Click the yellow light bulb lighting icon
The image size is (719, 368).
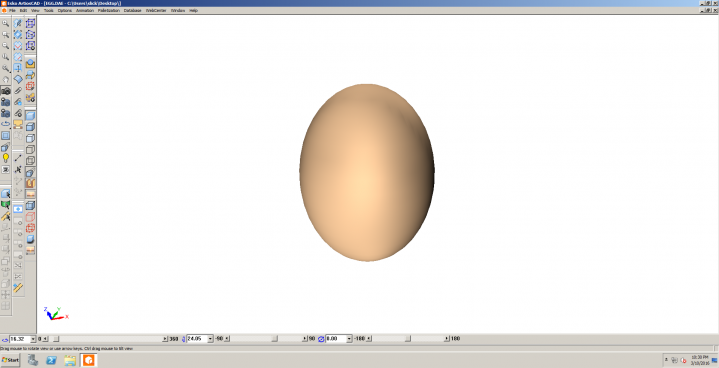tap(6, 158)
